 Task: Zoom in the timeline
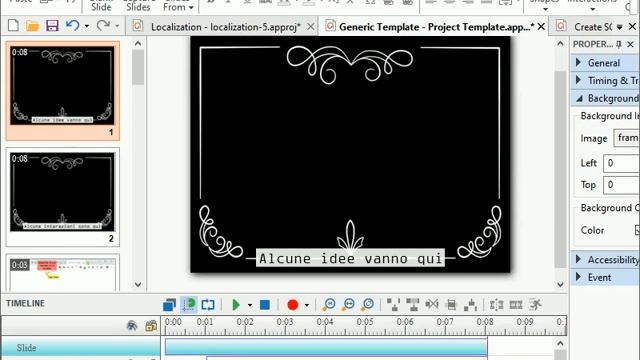[x=368, y=304]
